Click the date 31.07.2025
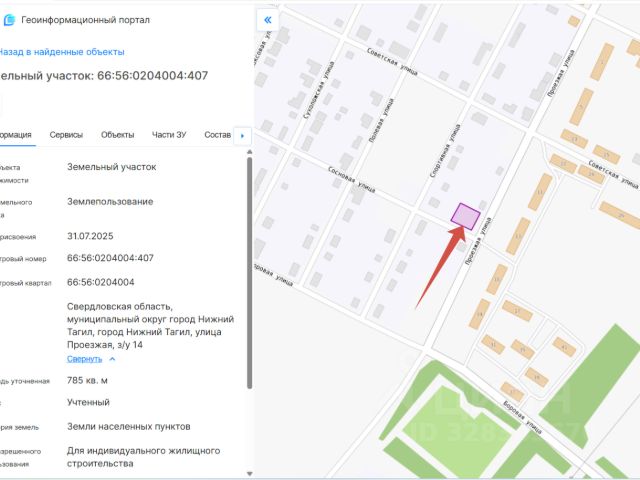 pos(90,236)
